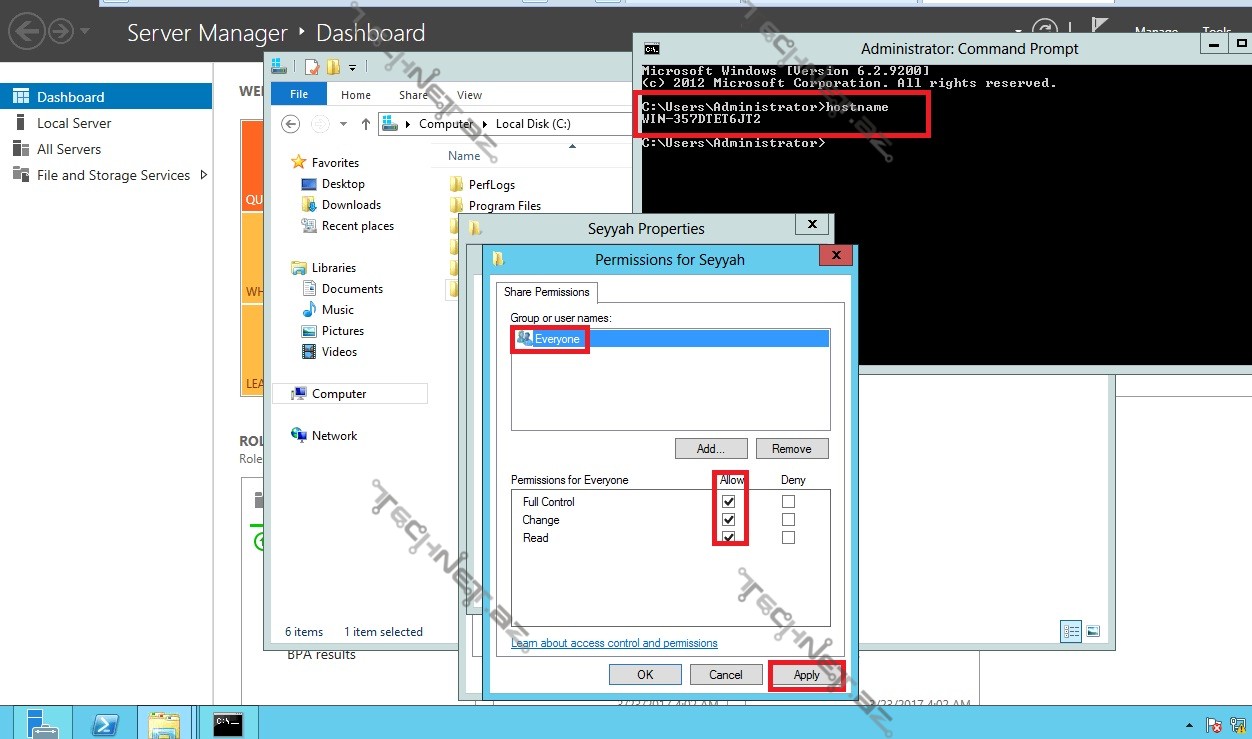Uncheck Allow for Full Control
The image size is (1252, 739).
pos(729,502)
